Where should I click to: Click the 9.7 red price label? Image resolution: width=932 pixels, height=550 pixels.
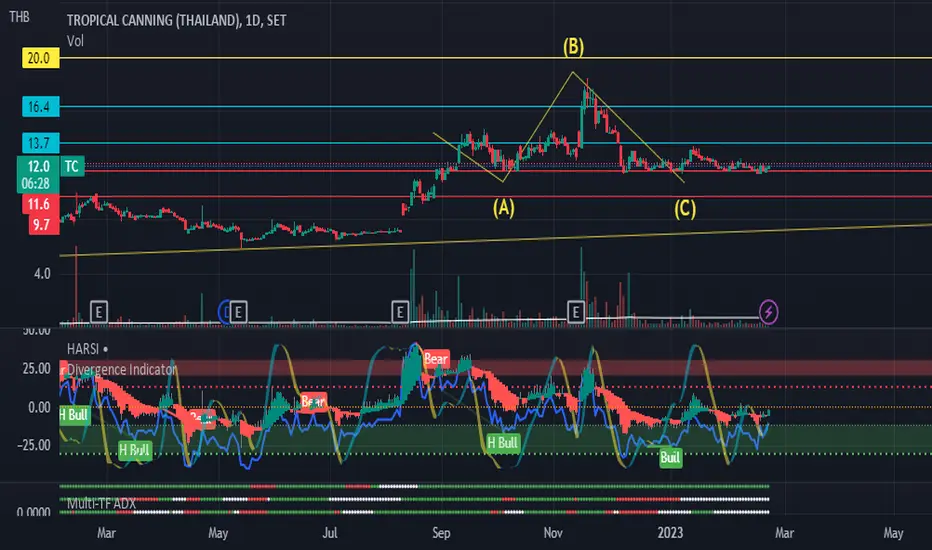pyautogui.click(x=43, y=225)
